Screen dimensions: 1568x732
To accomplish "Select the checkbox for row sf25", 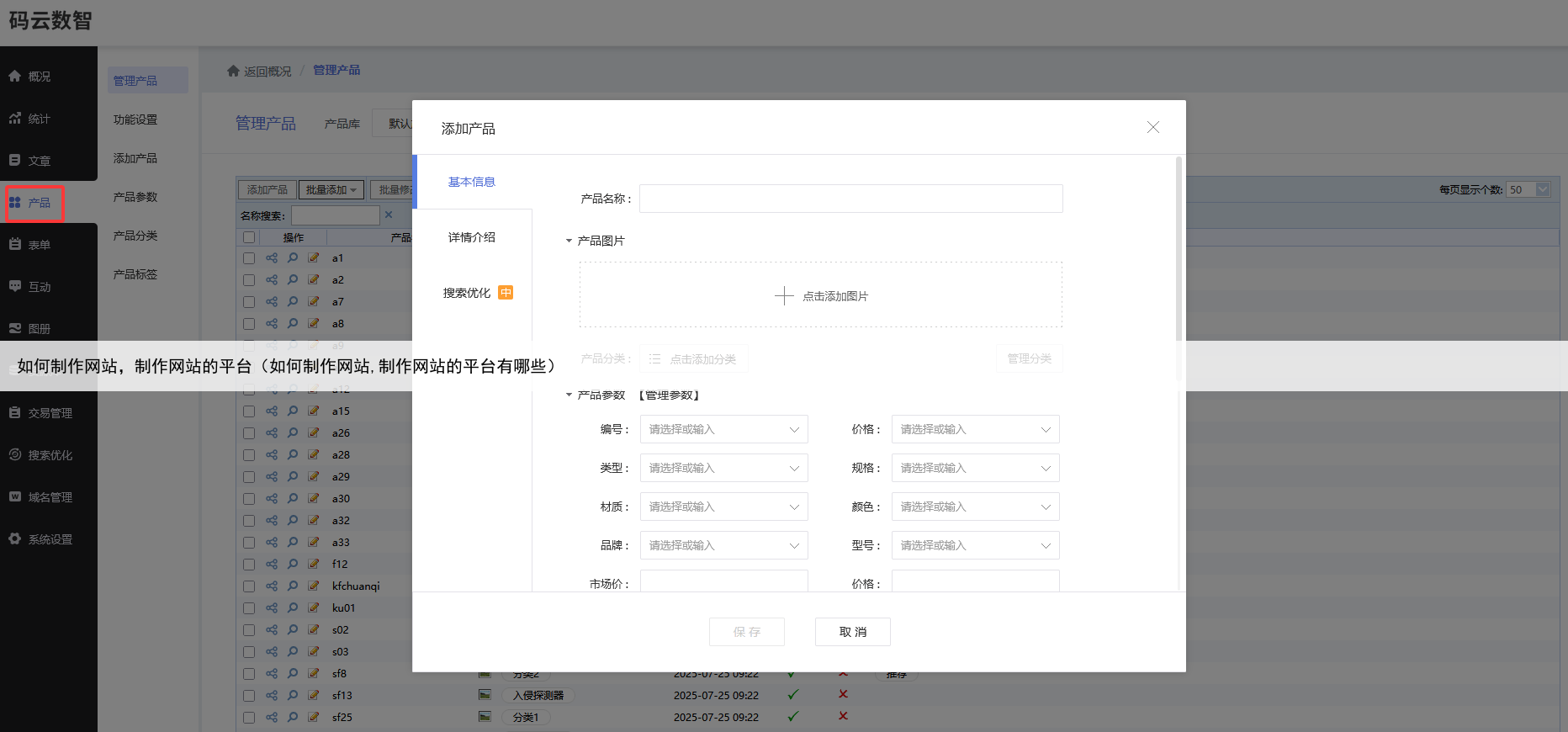I will coord(249,718).
